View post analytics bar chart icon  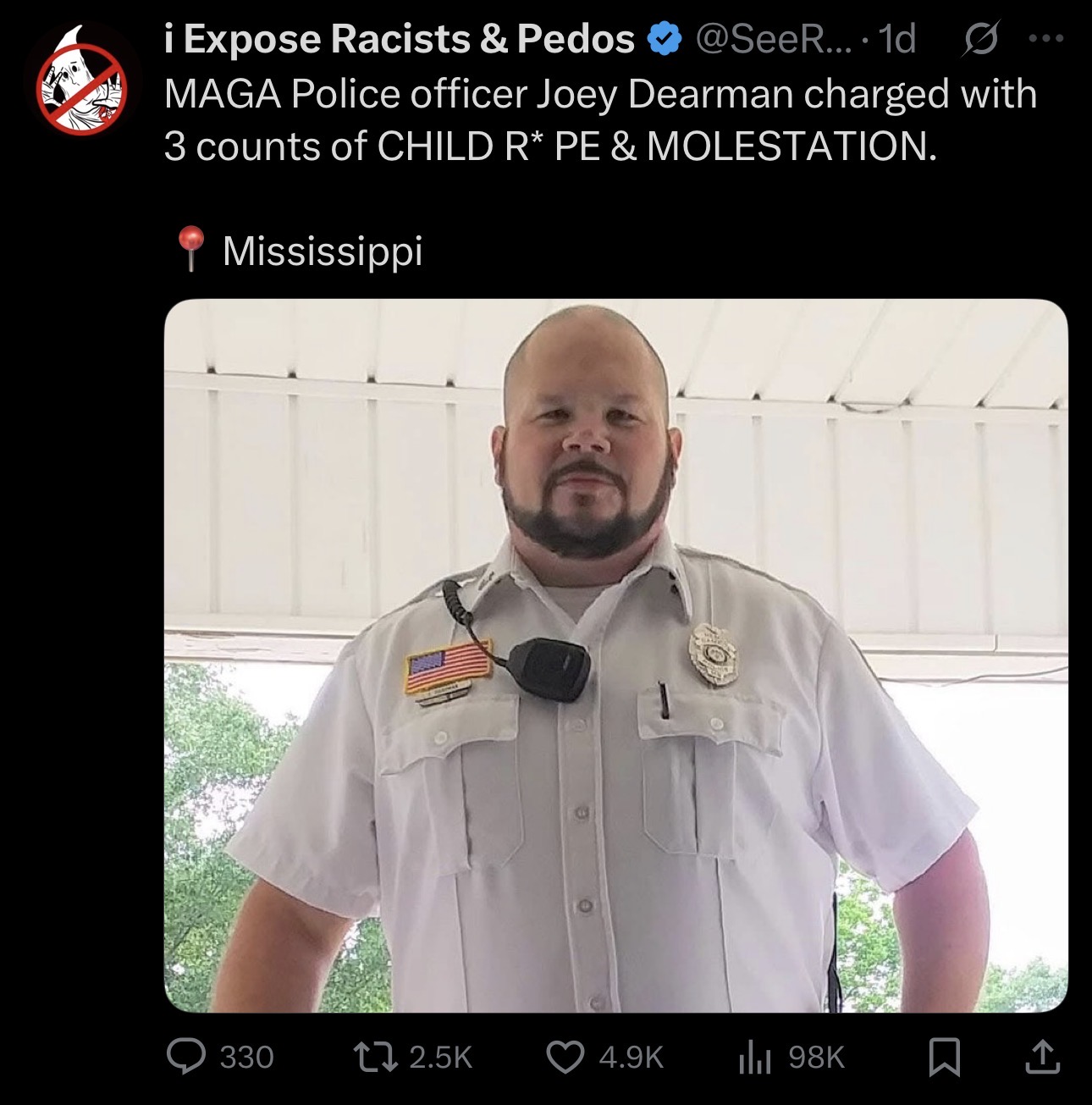(x=753, y=1058)
